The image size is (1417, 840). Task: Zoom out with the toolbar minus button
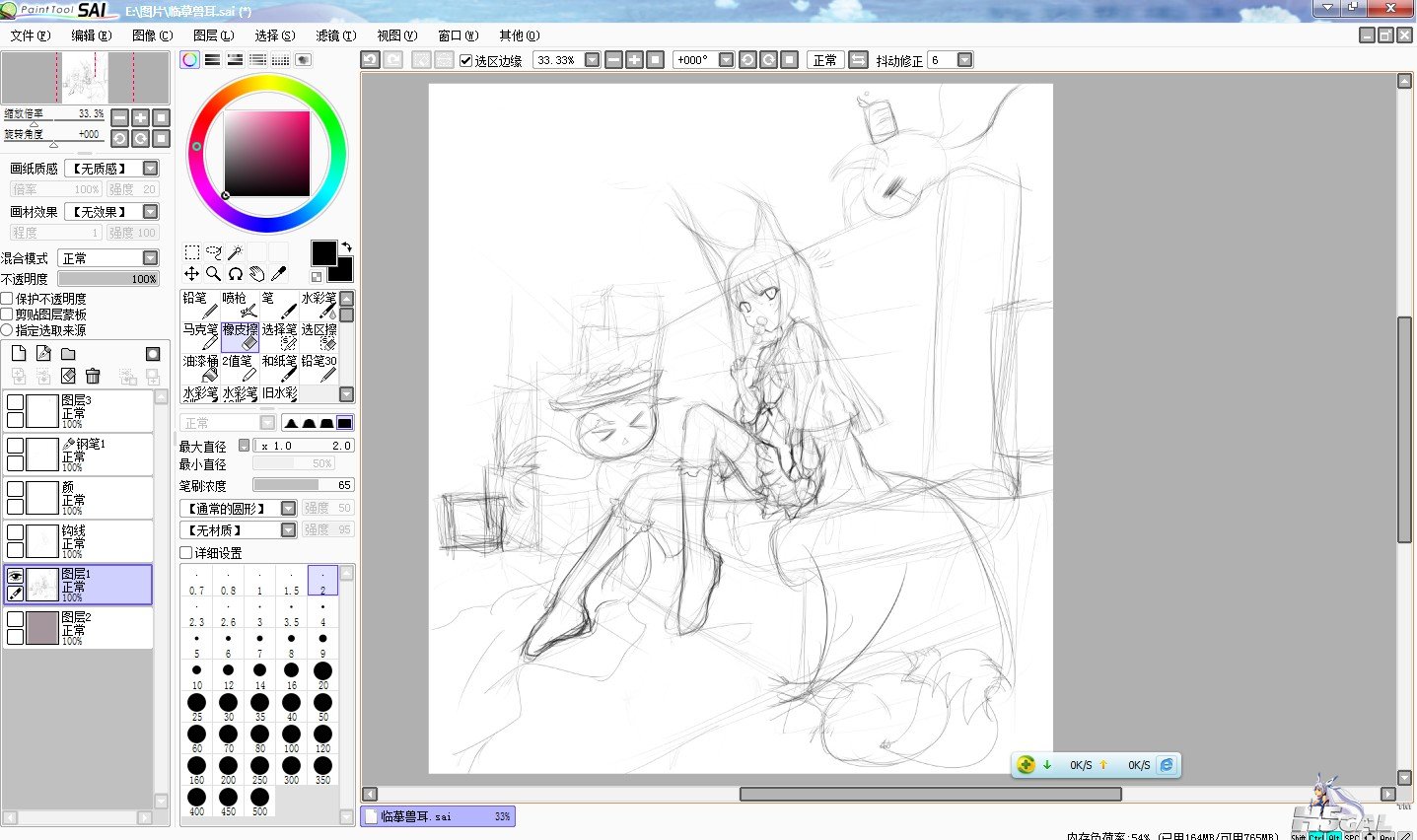point(613,60)
